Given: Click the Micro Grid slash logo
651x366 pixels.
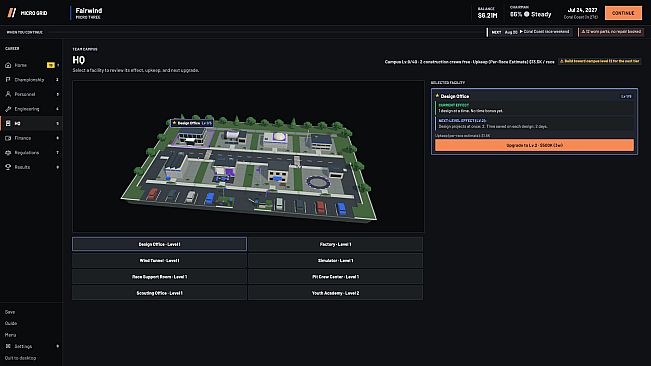Looking at the screenshot, I should pos(12,13).
